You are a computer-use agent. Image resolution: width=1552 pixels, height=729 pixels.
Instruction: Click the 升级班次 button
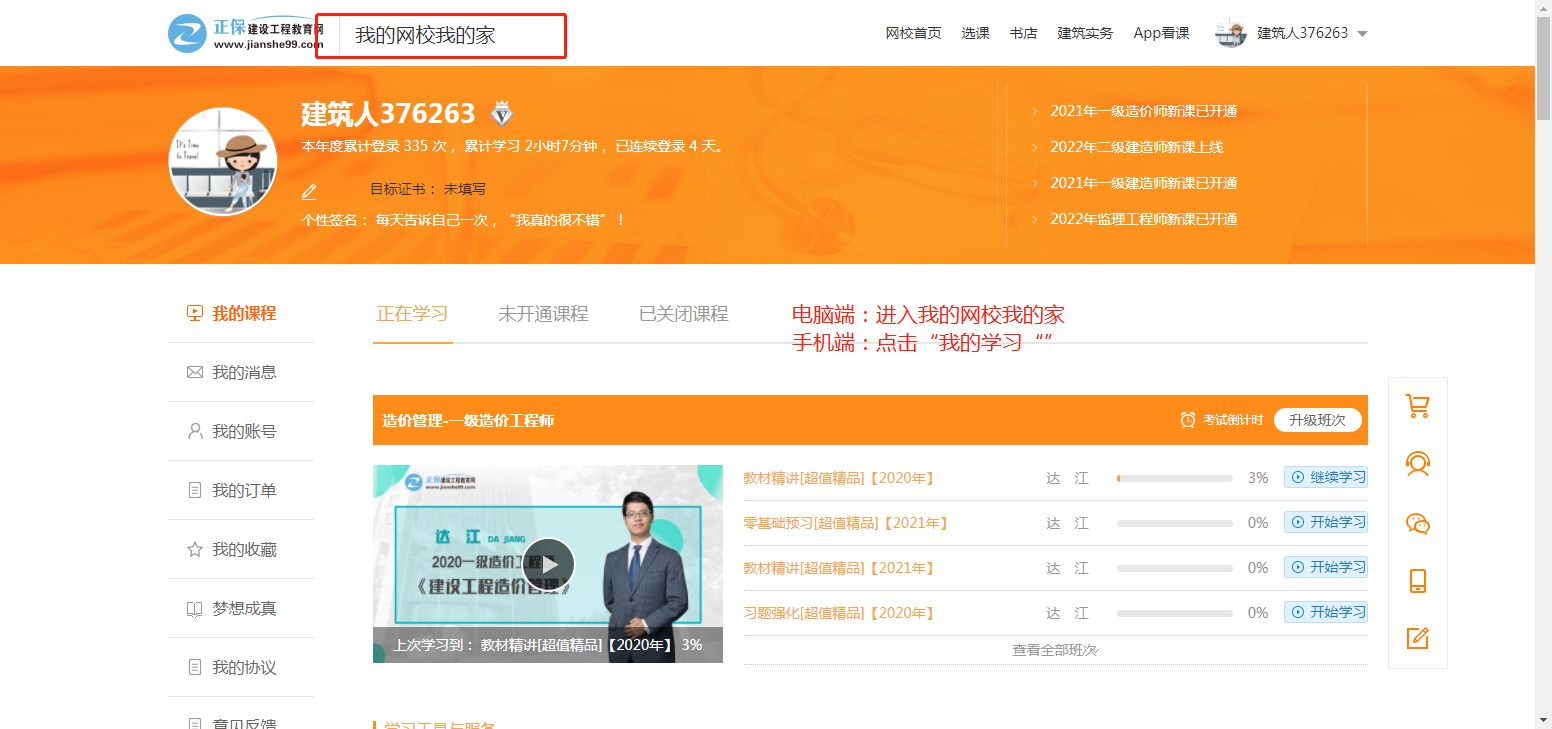(x=1317, y=420)
